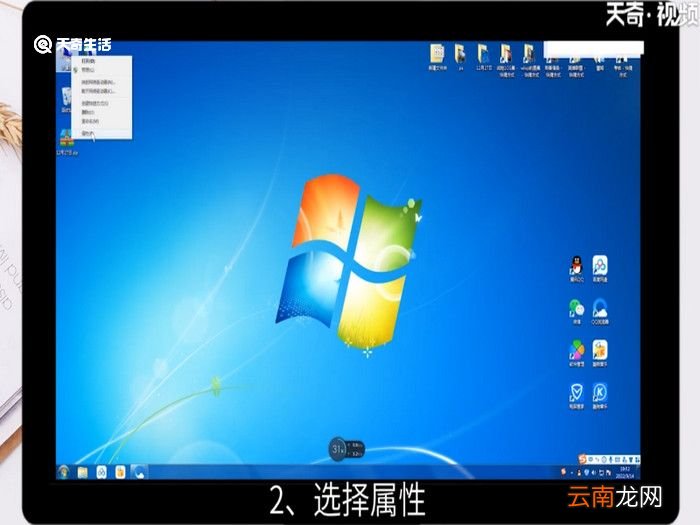Image resolution: width=700 pixels, height=525 pixels.
Task: Open the Windows Start menu orb
Action: (x=64, y=471)
